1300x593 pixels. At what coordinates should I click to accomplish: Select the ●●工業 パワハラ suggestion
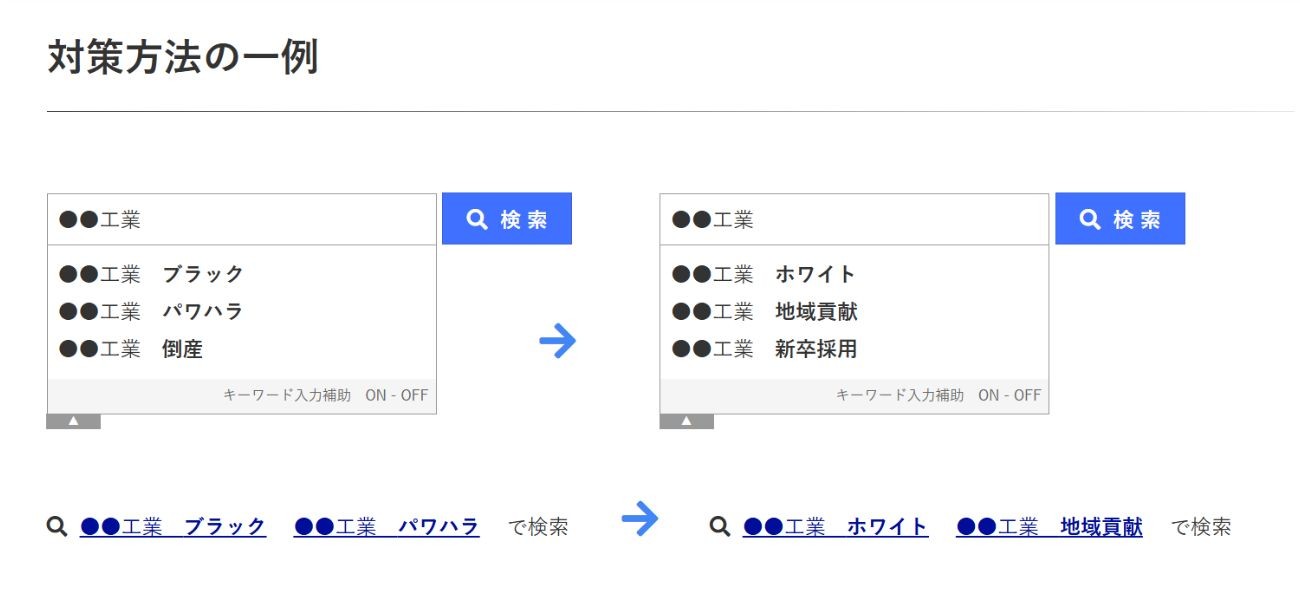(x=152, y=311)
